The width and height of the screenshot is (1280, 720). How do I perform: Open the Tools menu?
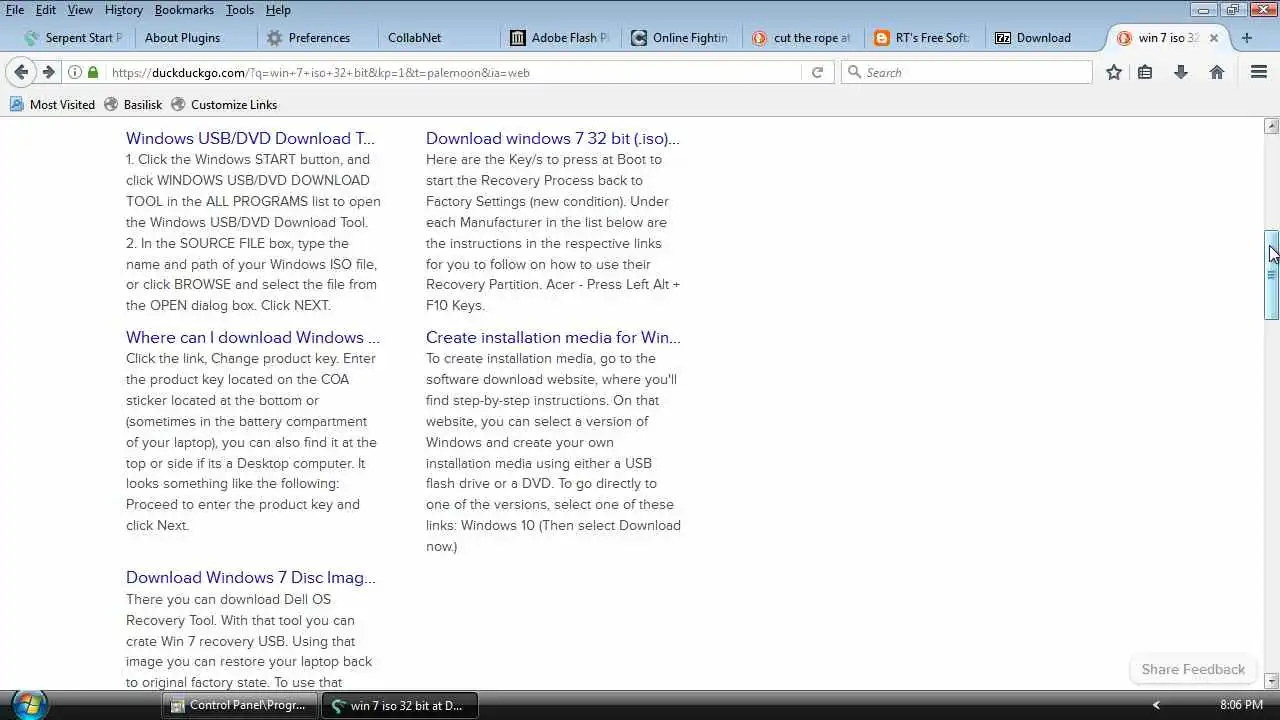coord(240,10)
